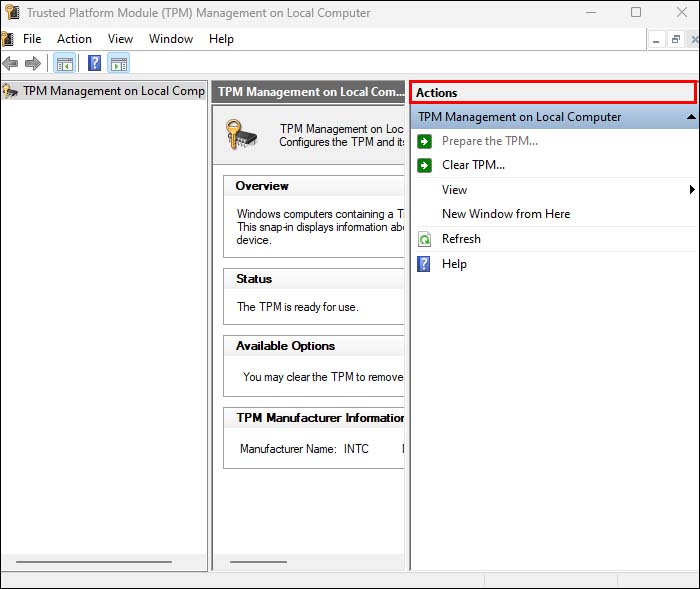700x589 pixels.
Task: Toggle the Show/Hide Console Tree icon
Action: pos(65,63)
